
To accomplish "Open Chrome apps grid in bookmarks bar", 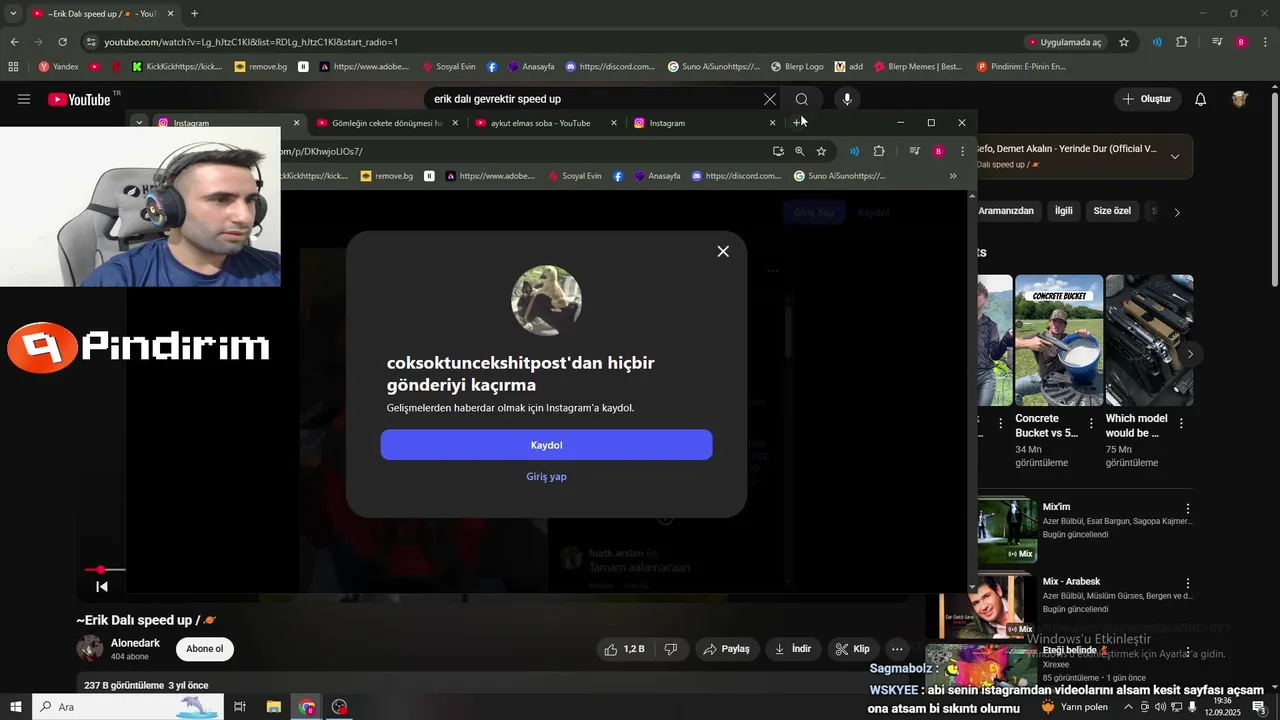I will [13, 67].
